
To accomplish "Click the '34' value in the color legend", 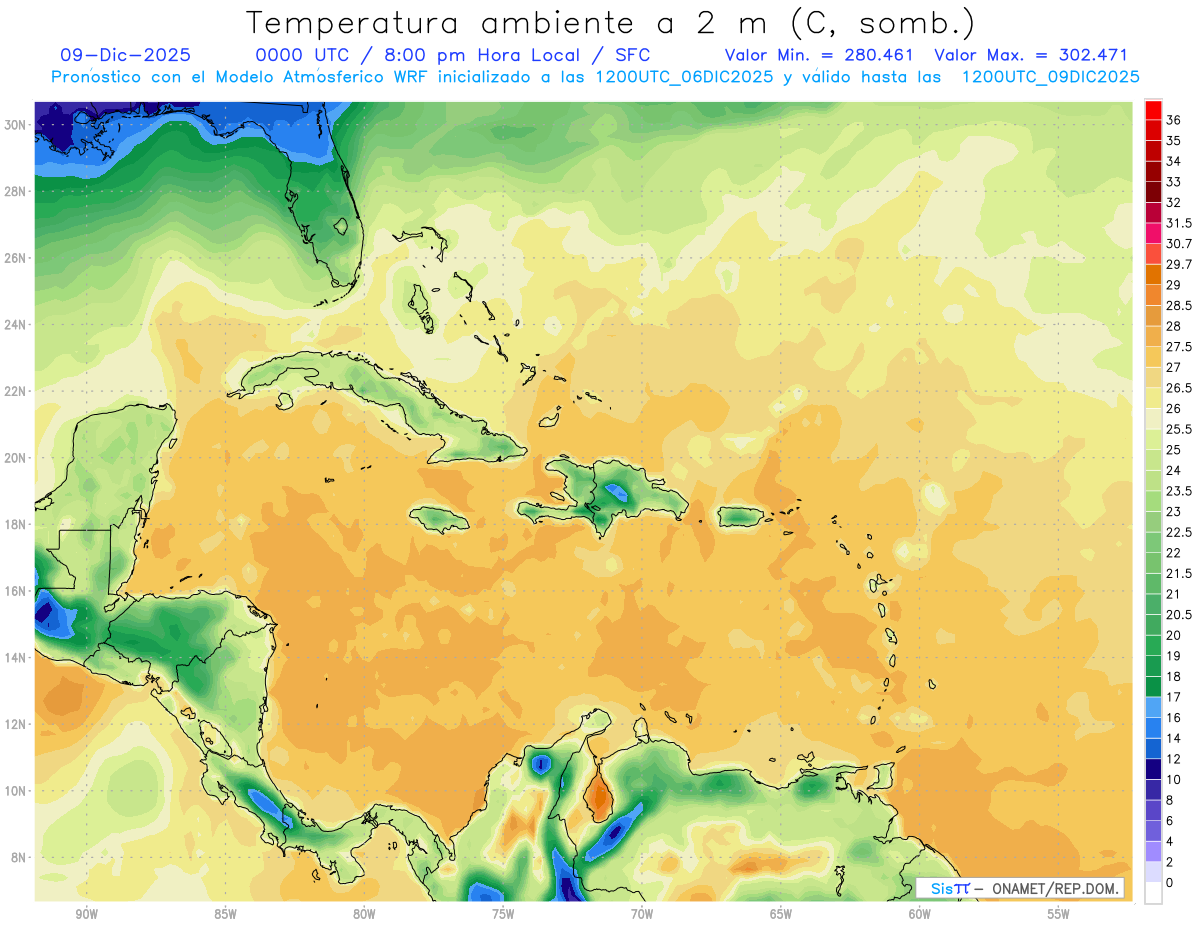I will pos(1174,161).
